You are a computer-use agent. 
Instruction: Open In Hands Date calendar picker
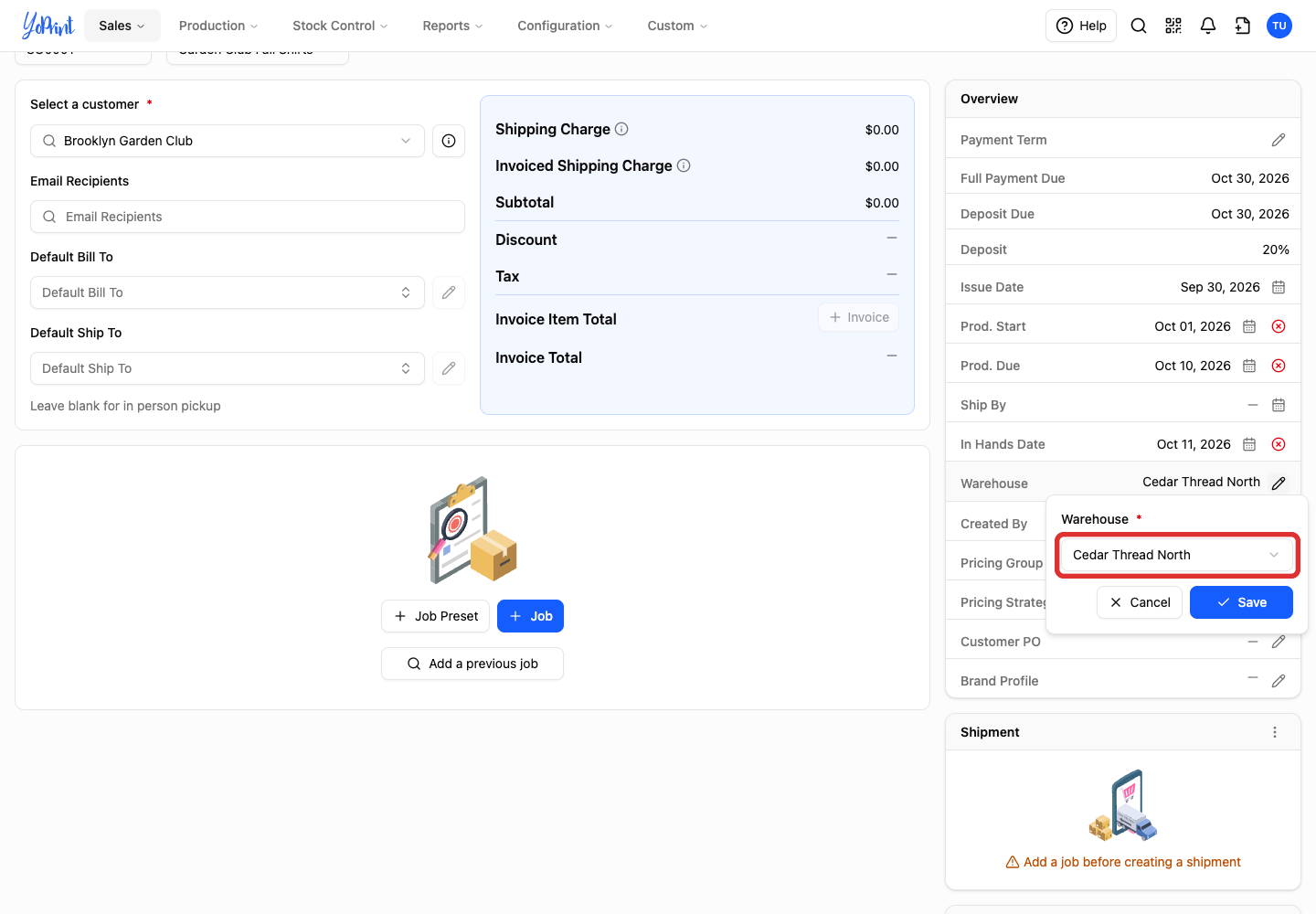(x=1249, y=444)
